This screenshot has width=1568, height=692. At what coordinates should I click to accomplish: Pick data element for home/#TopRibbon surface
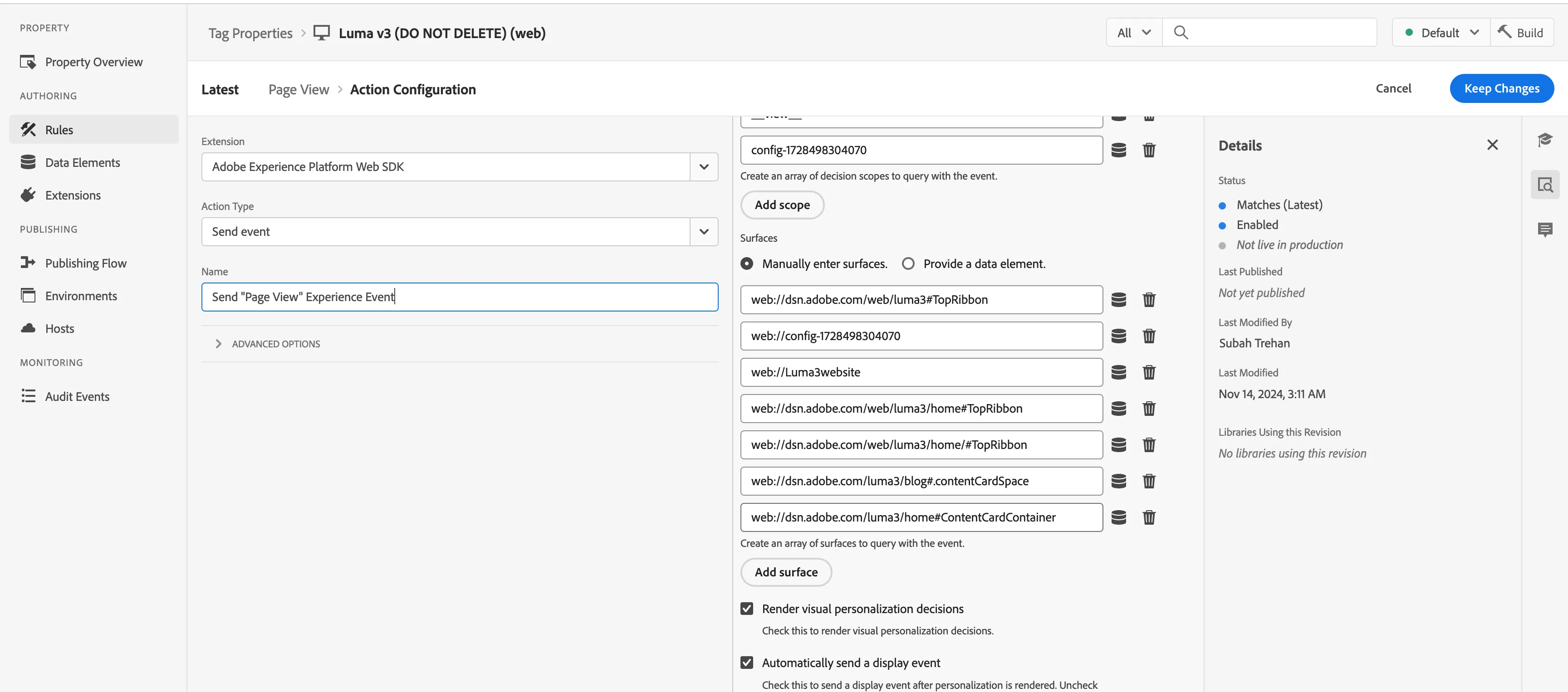tap(1119, 445)
